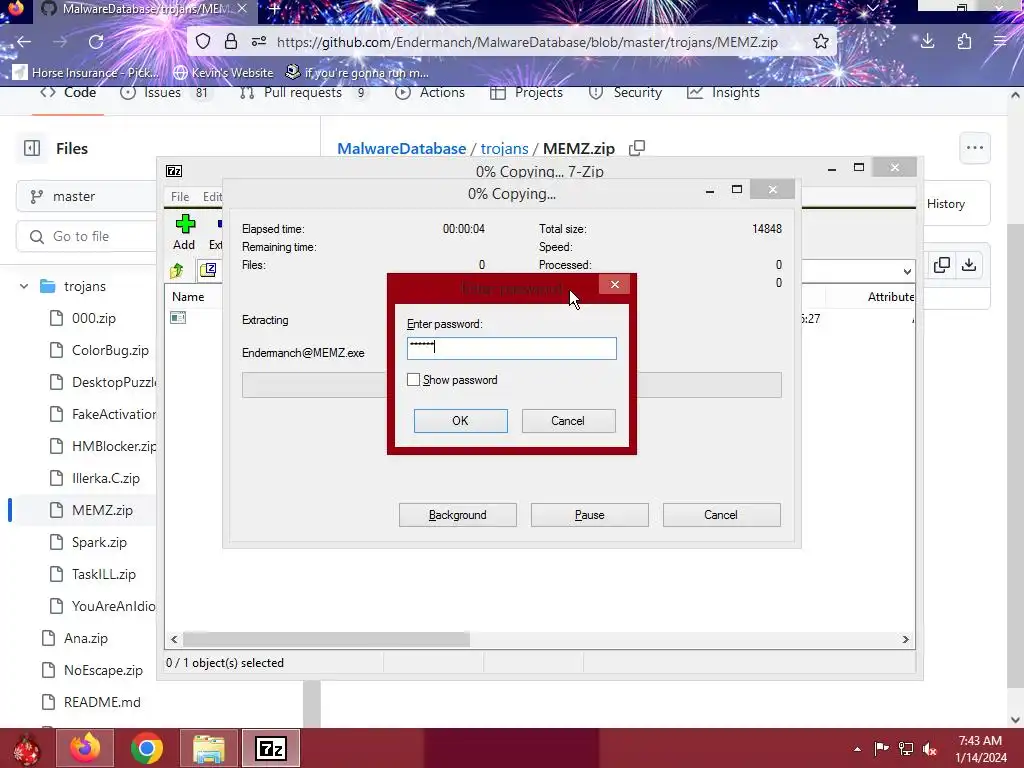Image resolution: width=1024 pixels, height=768 pixels.
Task: Open Firefox downloads panel
Action: [x=927, y=42]
